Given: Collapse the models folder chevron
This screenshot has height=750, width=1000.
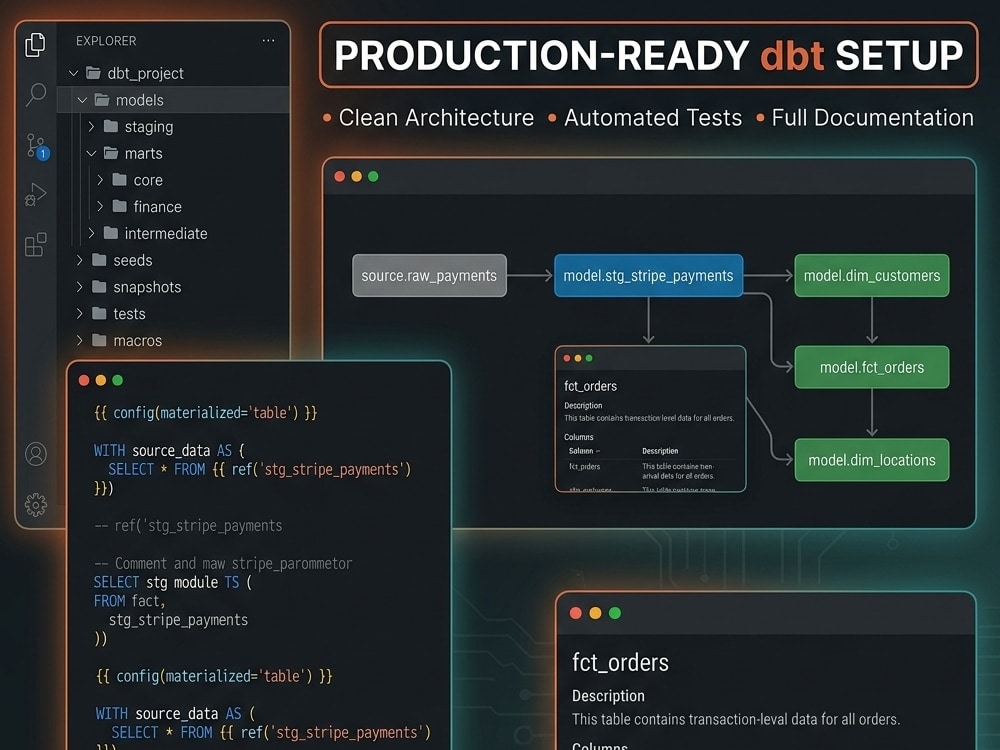Looking at the screenshot, I should (x=82, y=100).
